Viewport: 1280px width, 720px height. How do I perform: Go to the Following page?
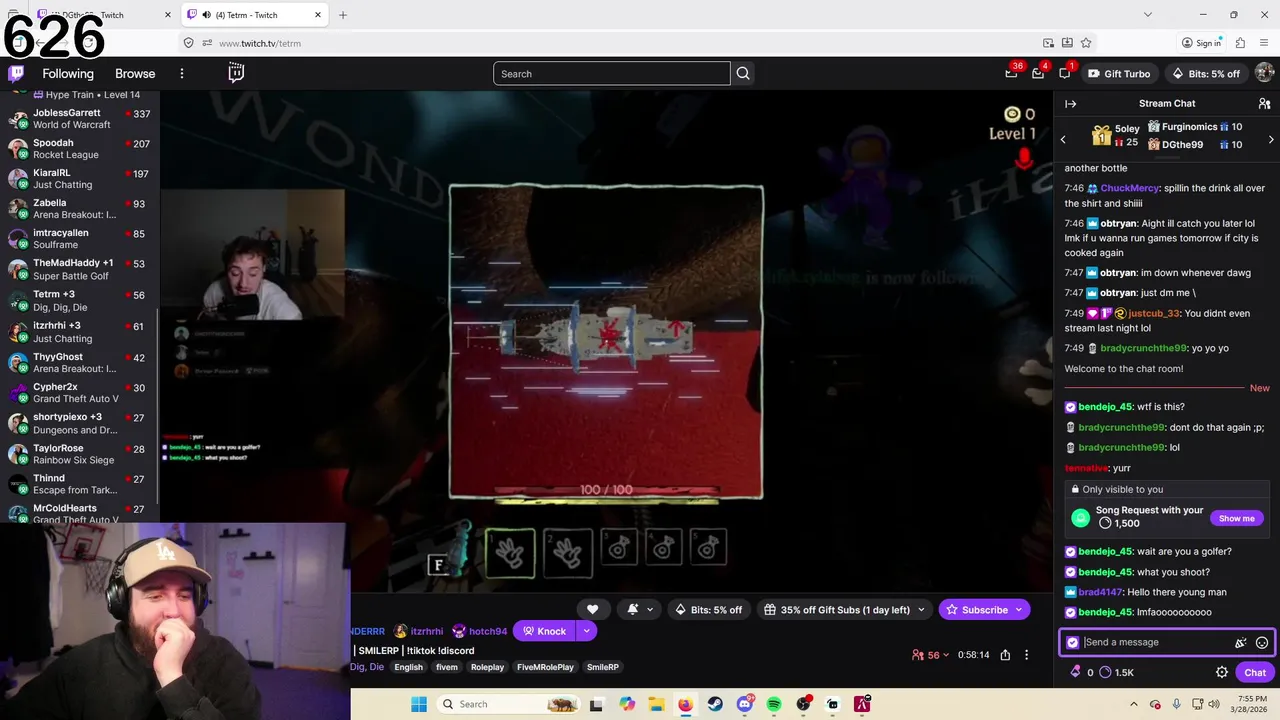(x=68, y=73)
